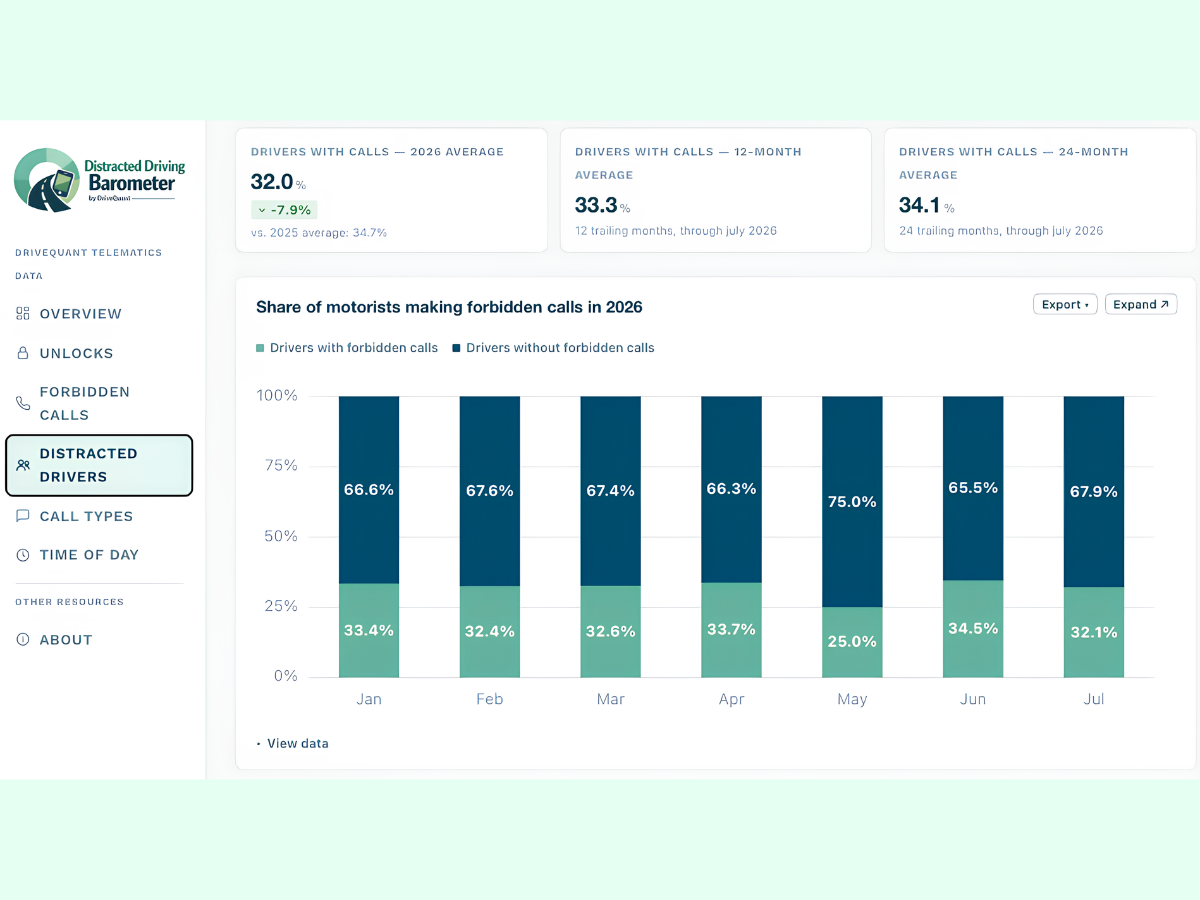Click the March 67.4% bar segment
1200x900 pixels.
(x=611, y=491)
